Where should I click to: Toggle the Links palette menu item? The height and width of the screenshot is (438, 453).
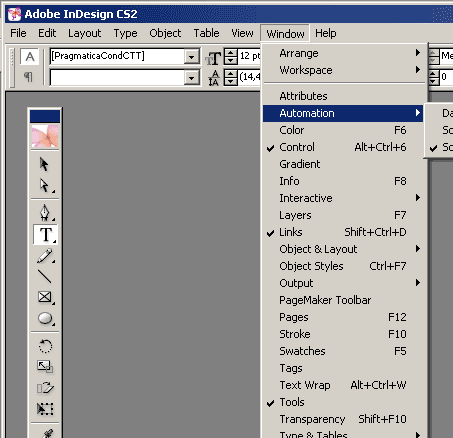tap(343, 232)
